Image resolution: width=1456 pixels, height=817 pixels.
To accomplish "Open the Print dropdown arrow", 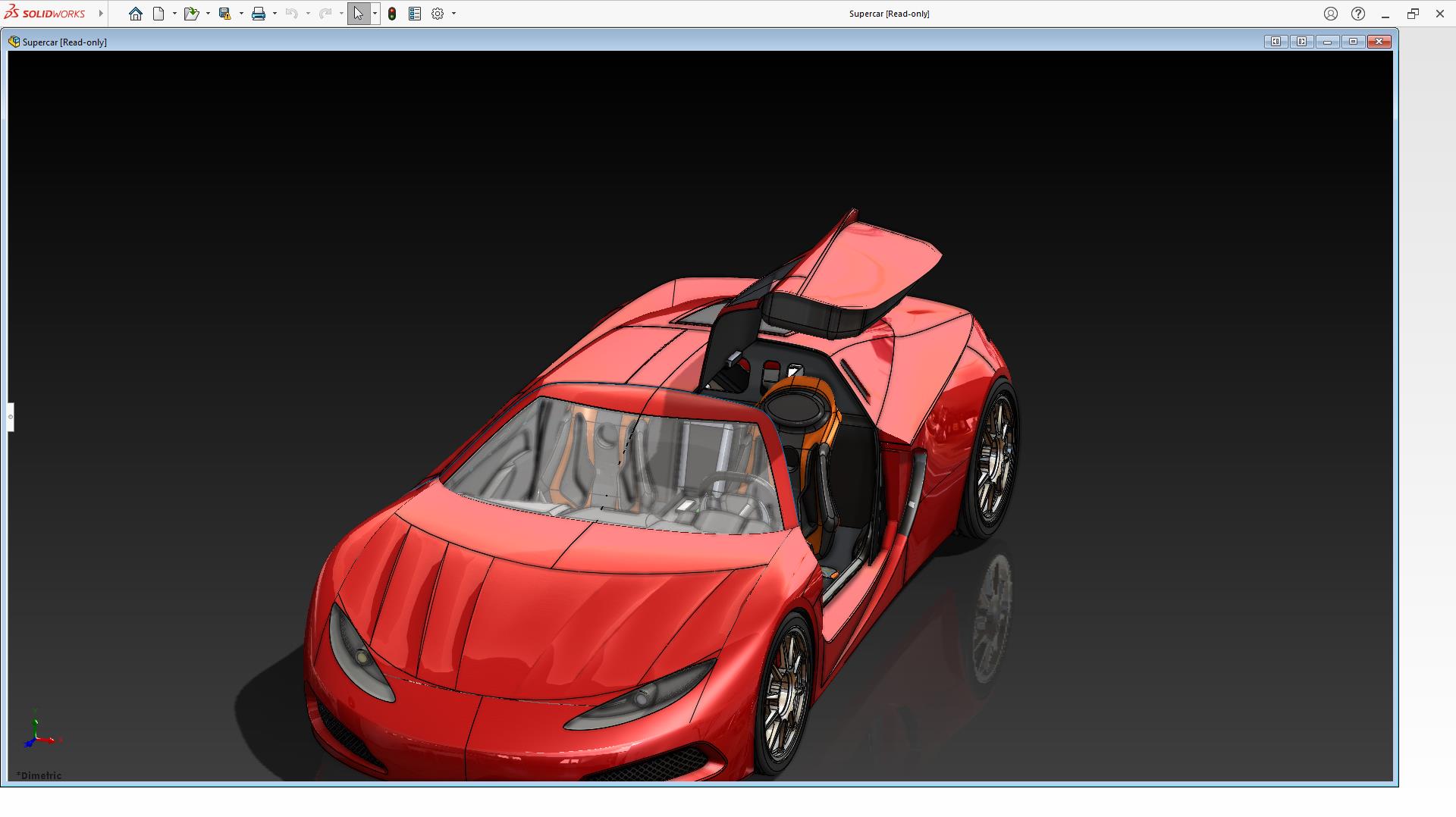I will 275,14.
